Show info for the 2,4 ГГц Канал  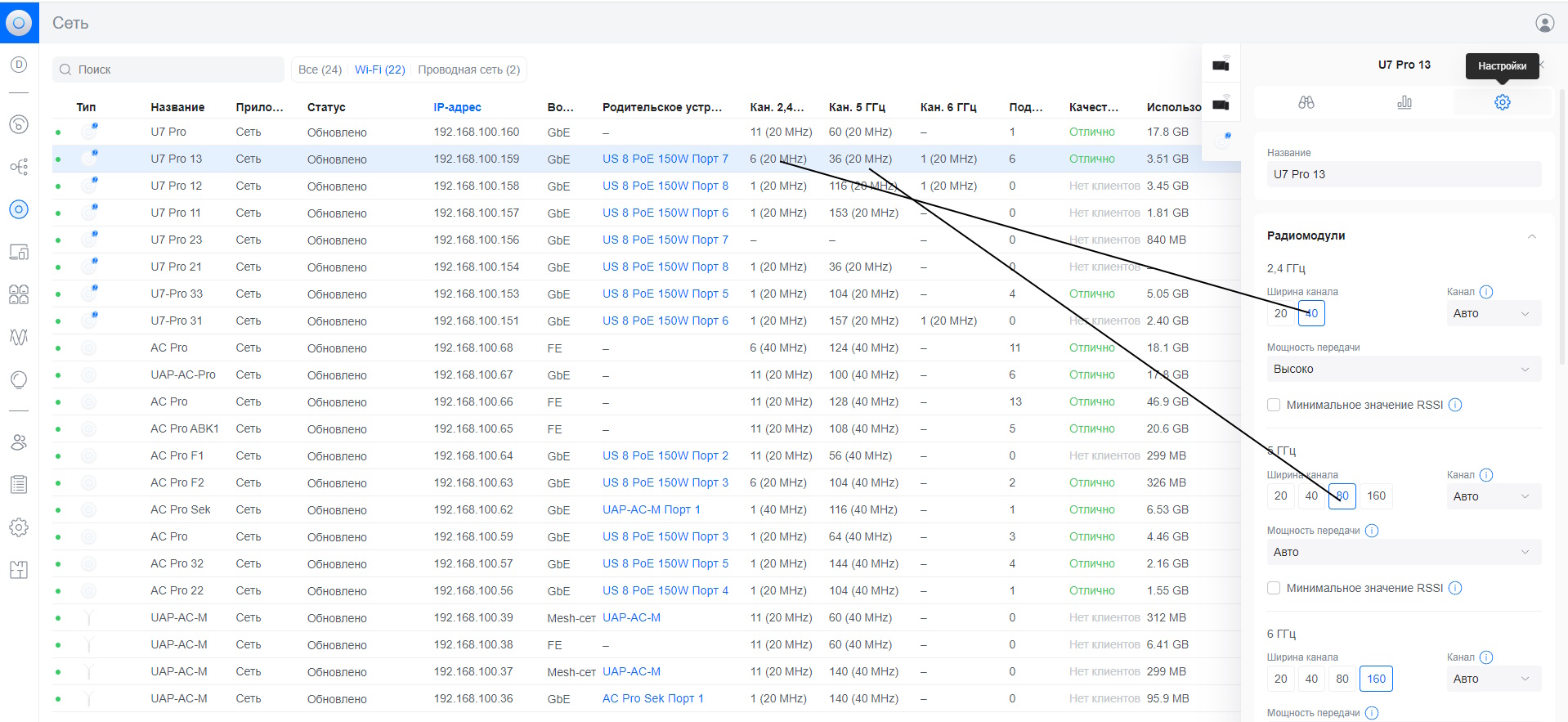click(1486, 292)
